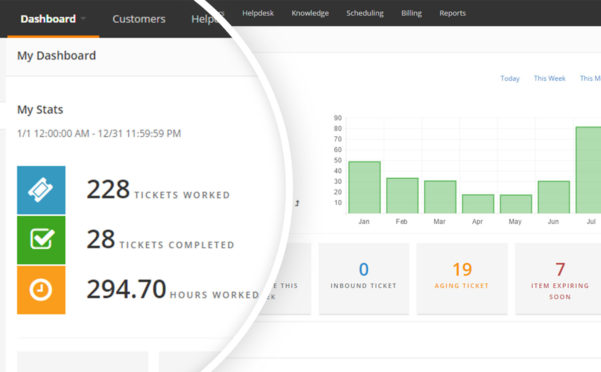This screenshot has width=601, height=372.
Task: Filter chart by Today link
Action: click(x=510, y=78)
